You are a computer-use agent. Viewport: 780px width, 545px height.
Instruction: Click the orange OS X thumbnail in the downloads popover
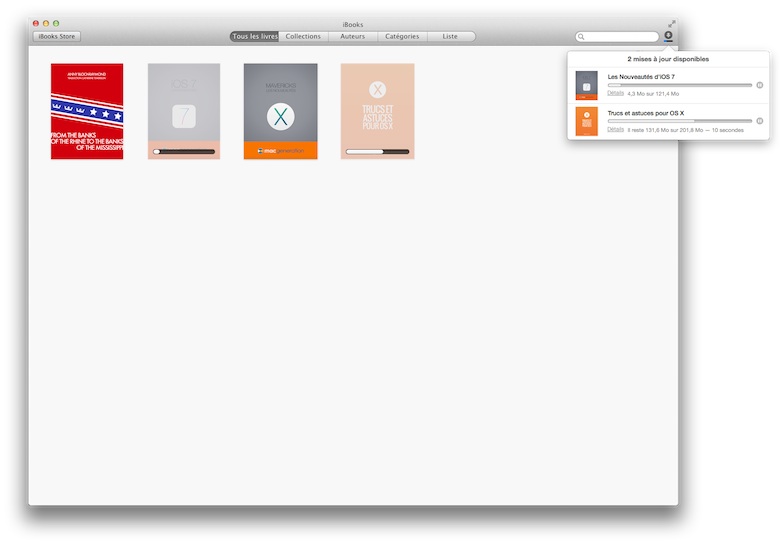(x=586, y=121)
